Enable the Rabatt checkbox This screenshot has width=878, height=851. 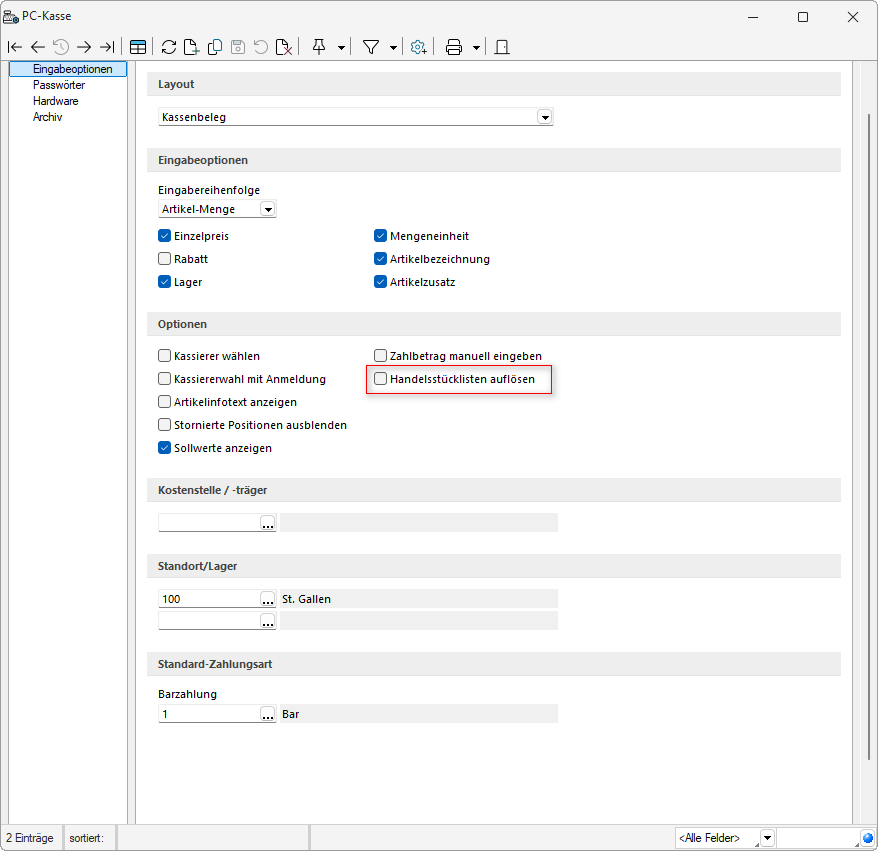tap(165, 259)
